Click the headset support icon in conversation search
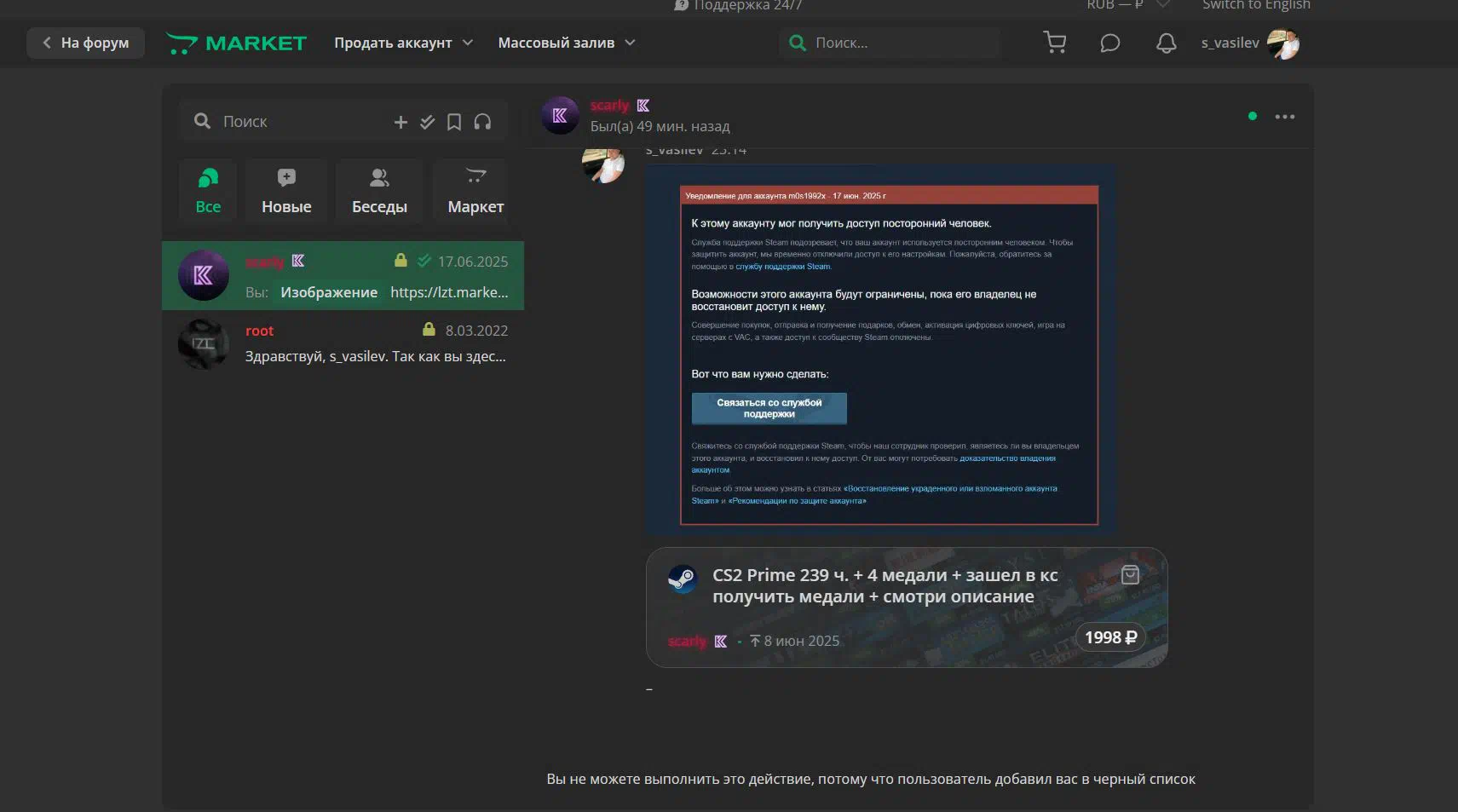This screenshot has width=1458, height=812. (482, 122)
